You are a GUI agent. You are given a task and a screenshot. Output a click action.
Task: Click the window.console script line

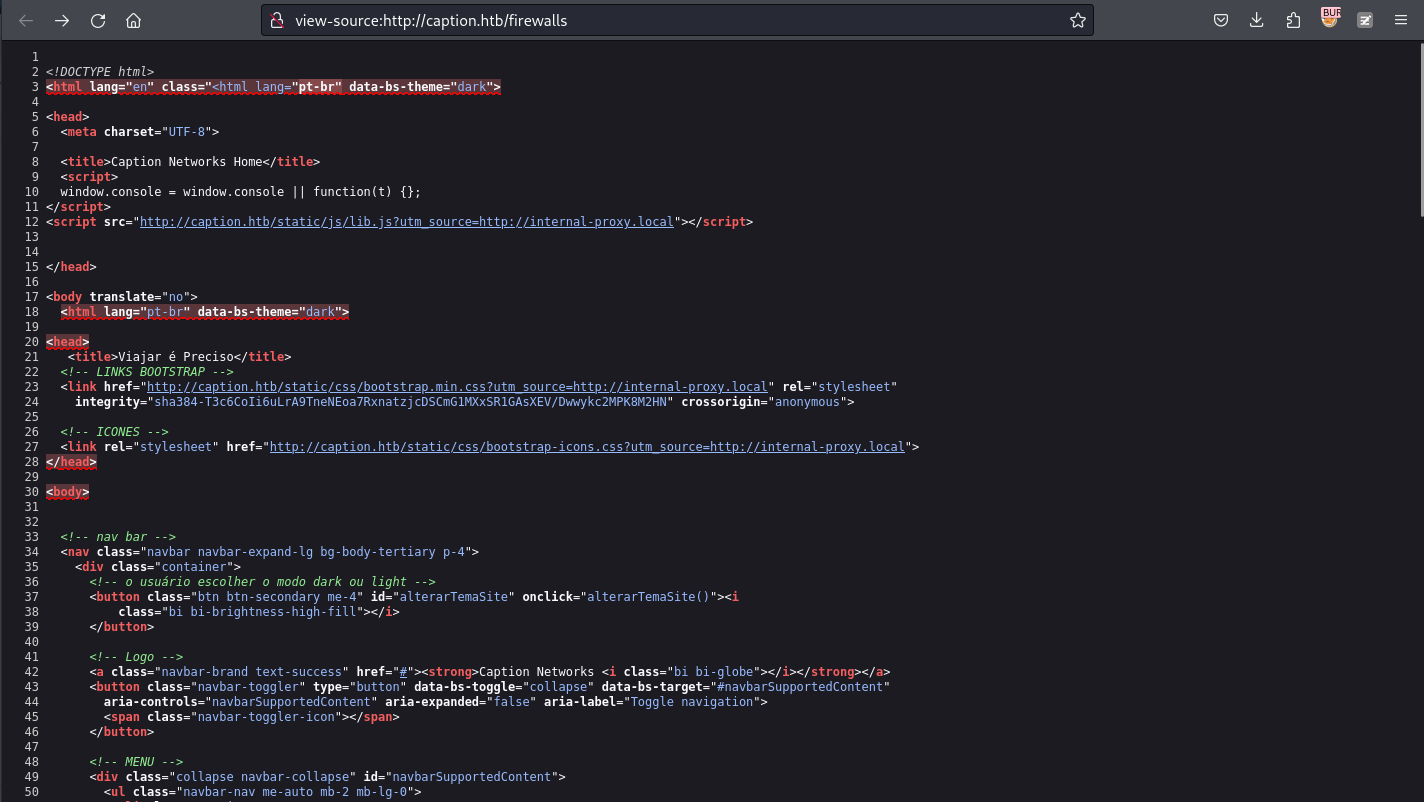click(240, 192)
